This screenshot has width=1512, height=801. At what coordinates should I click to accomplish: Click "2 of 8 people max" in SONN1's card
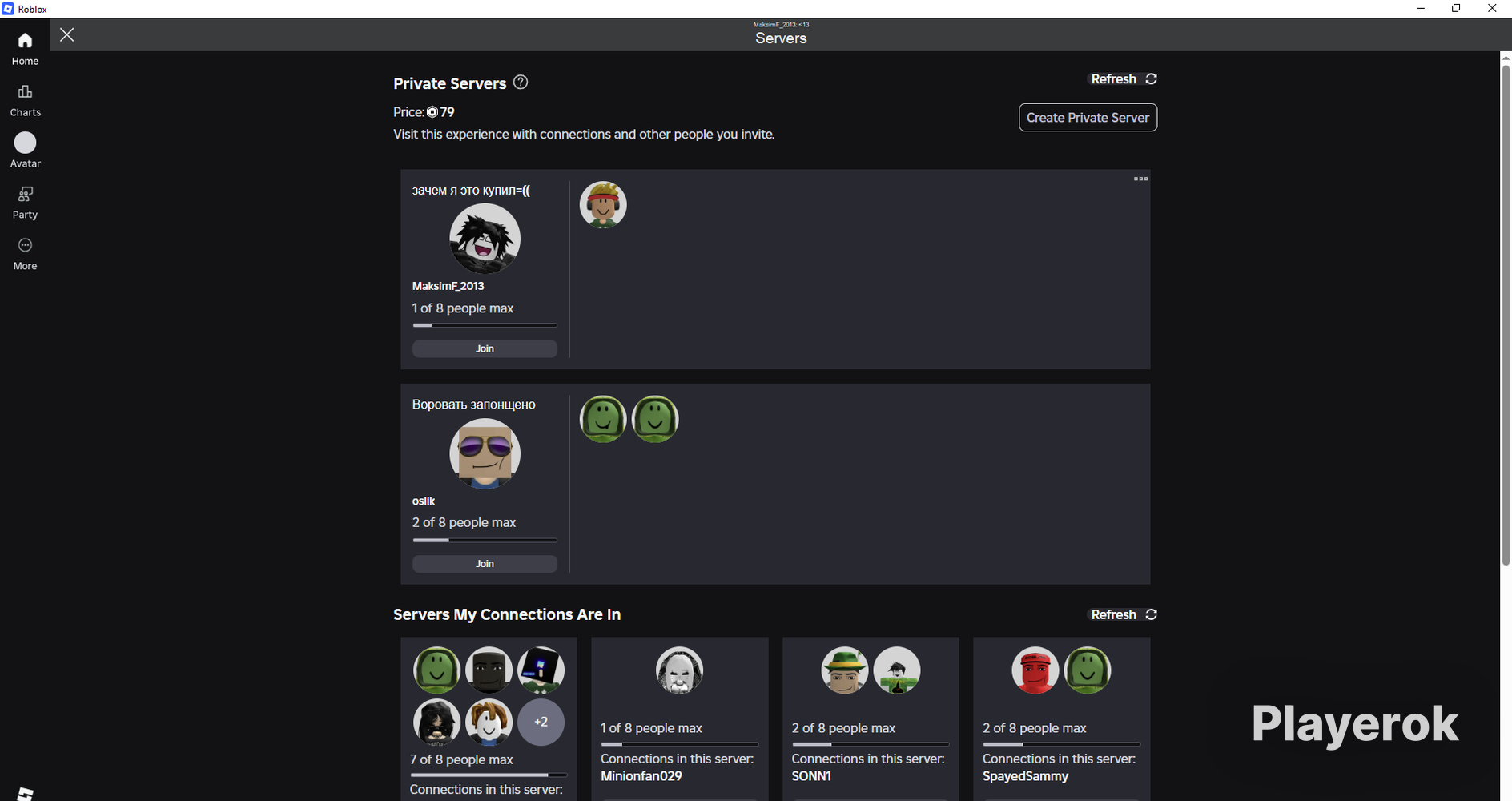pos(843,728)
